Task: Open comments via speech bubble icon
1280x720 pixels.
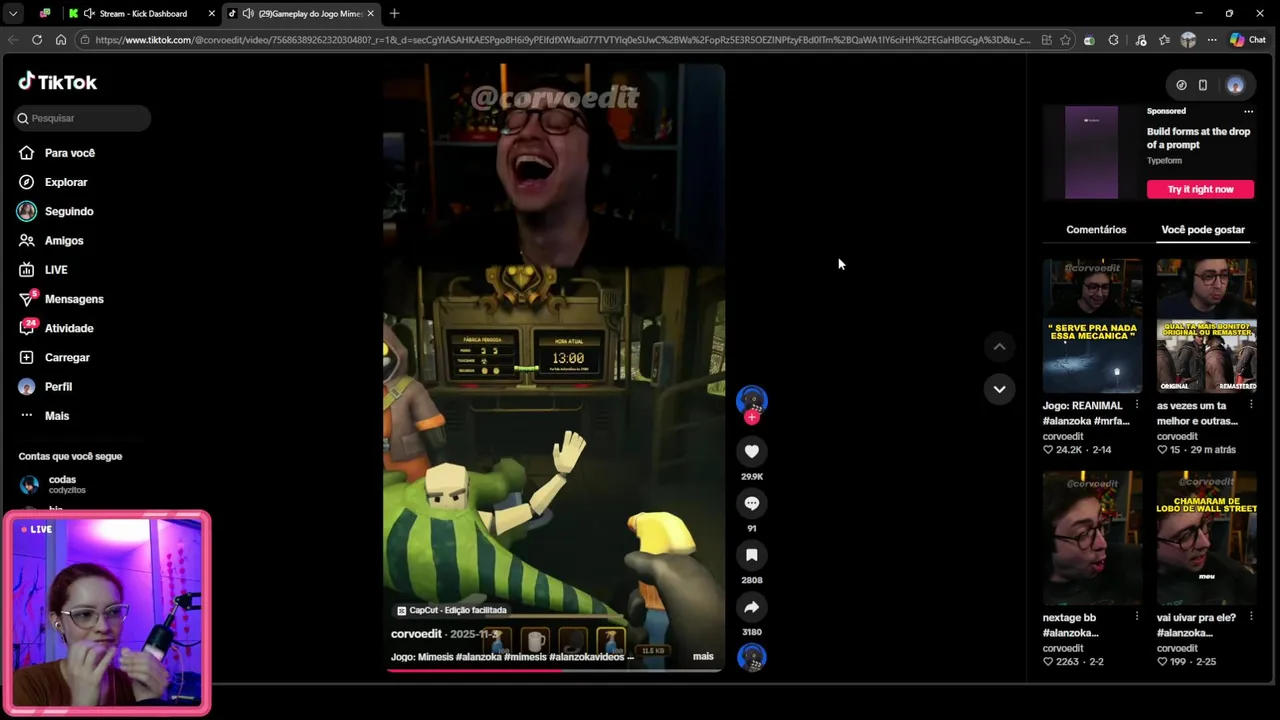Action: (752, 503)
